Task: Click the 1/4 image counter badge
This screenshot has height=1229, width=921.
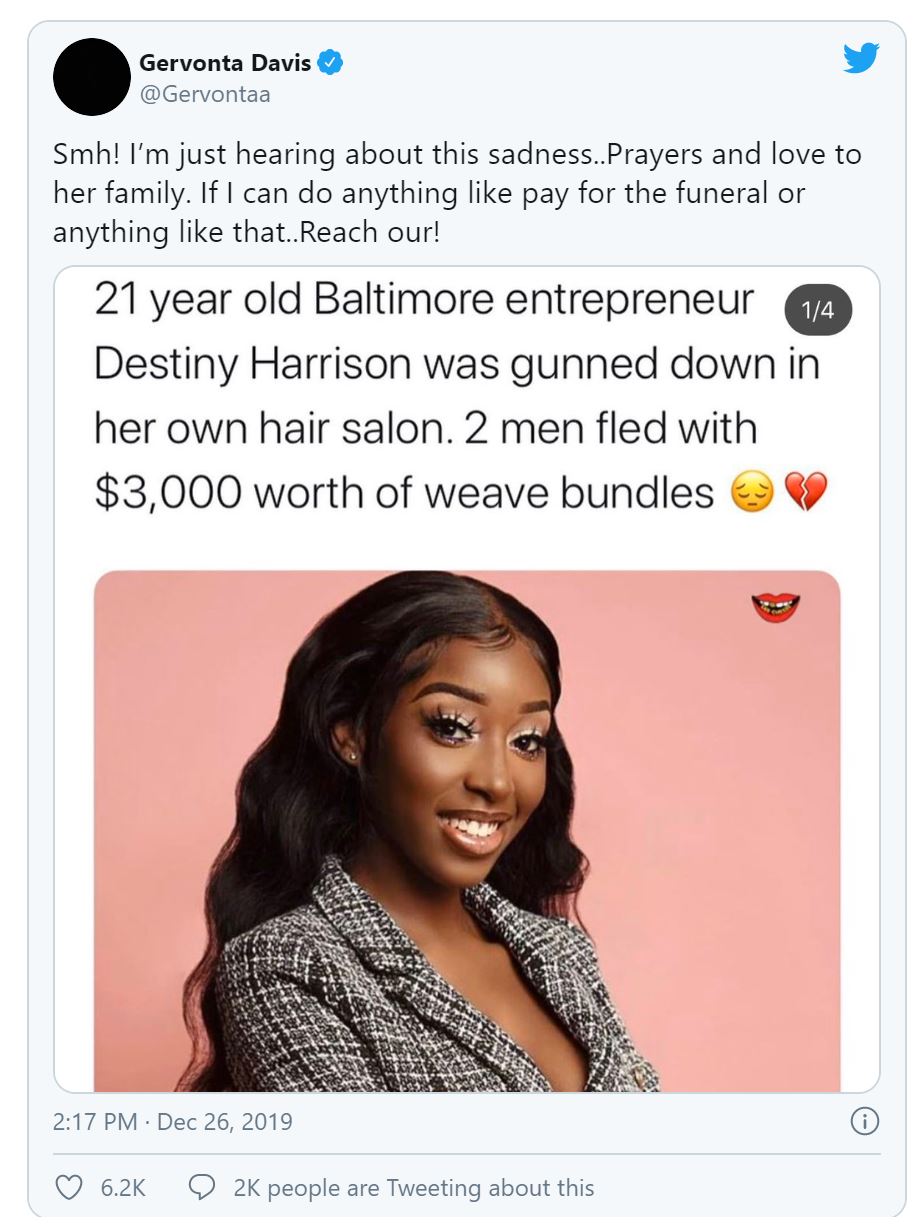Action: (819, 311)
